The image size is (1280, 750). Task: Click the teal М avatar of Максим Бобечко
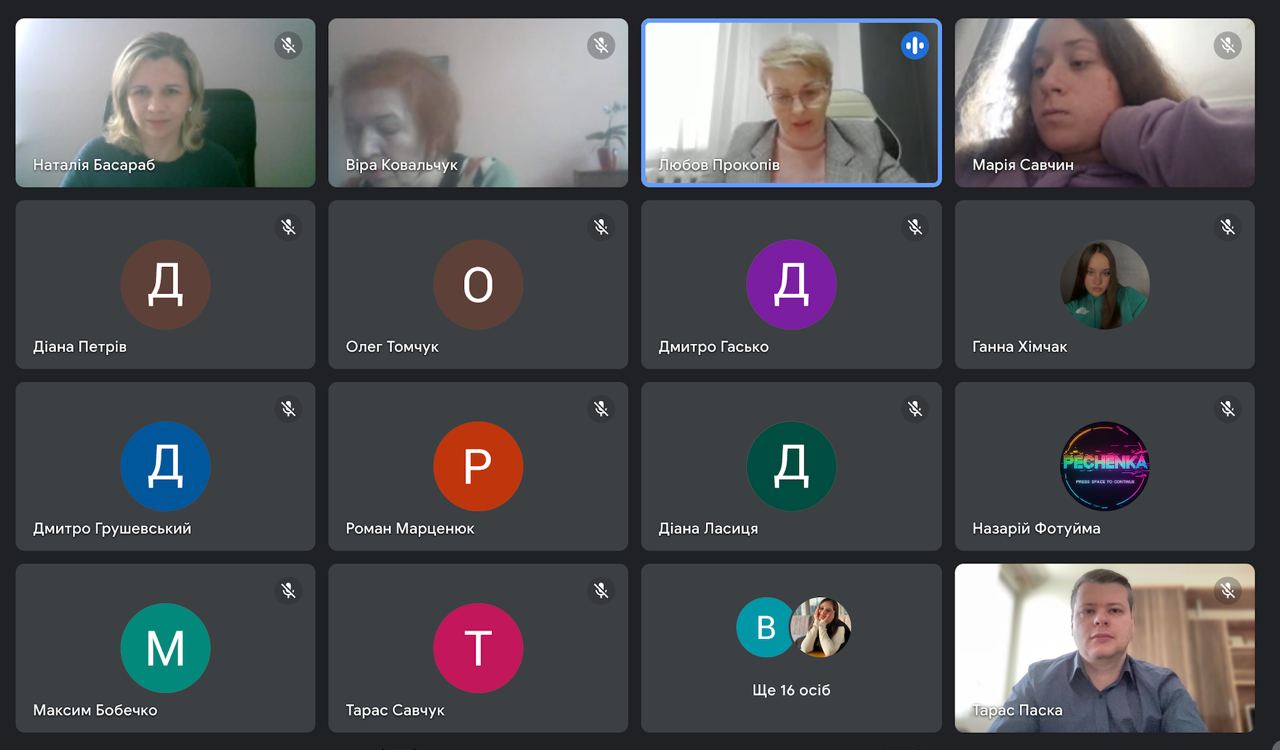(x=165, y=648)
